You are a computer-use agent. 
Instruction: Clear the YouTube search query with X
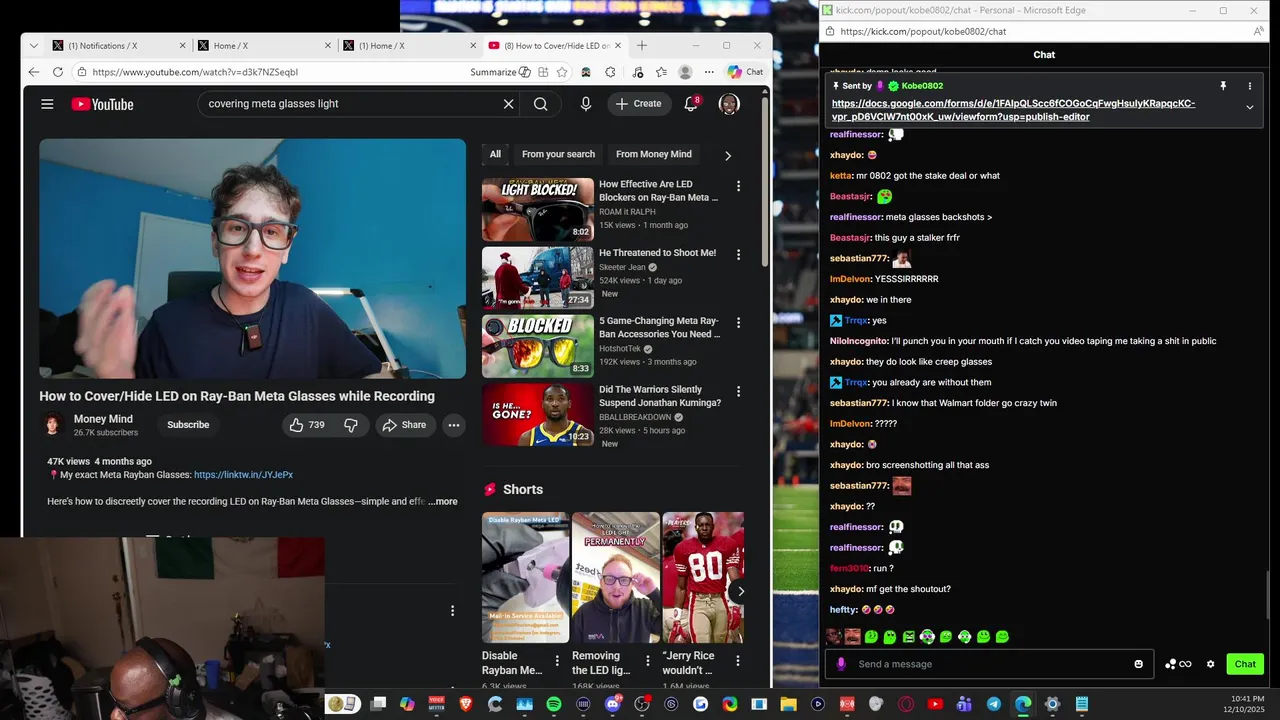pos(508,104)
